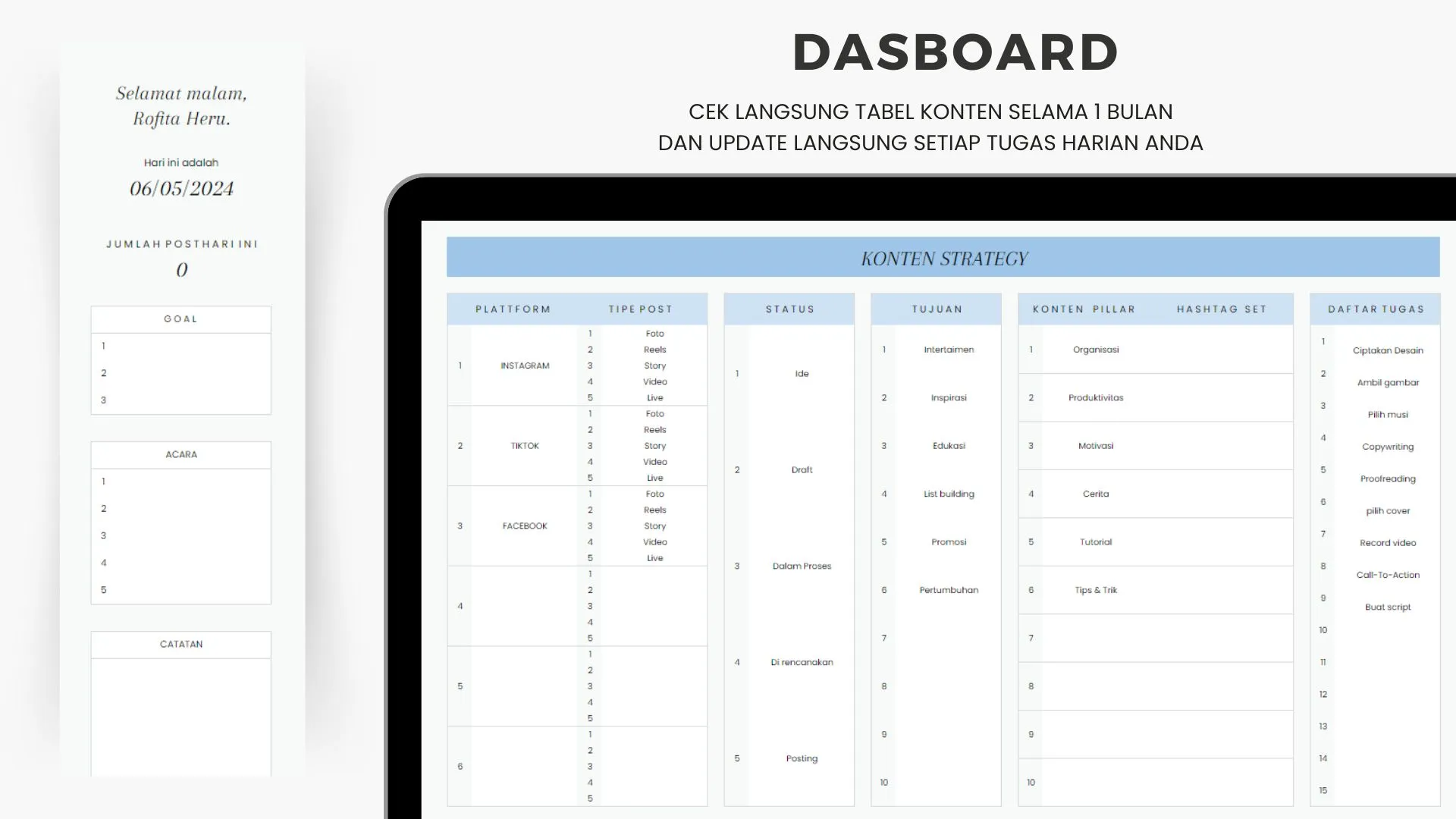Click the Call-To-Action task entry
The height and width of the screenshot is (819, 1456).
(1387, 575)
